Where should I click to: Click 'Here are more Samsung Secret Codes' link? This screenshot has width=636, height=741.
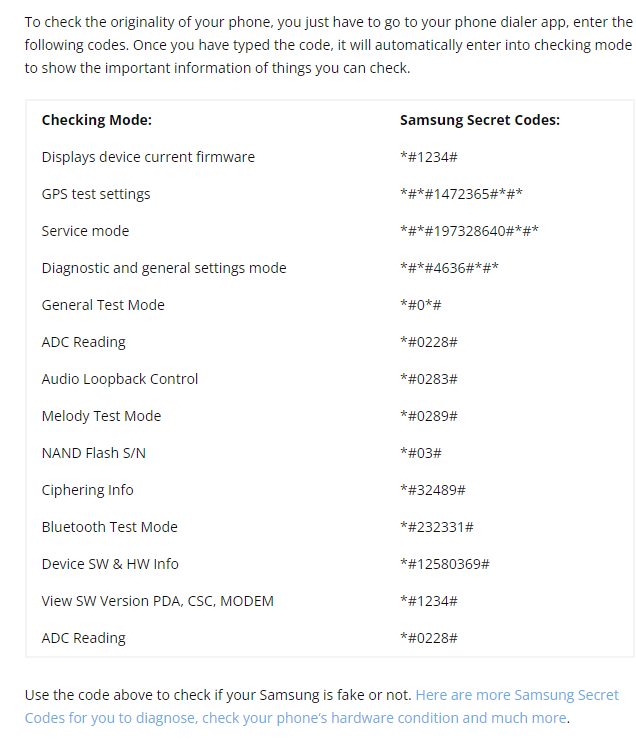click(517, 694)
